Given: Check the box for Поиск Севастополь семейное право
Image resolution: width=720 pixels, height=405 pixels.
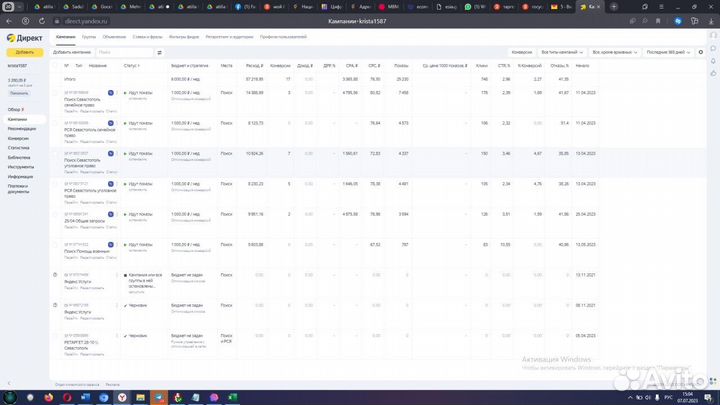Looking at the screenshot, I should coord(56,92).
